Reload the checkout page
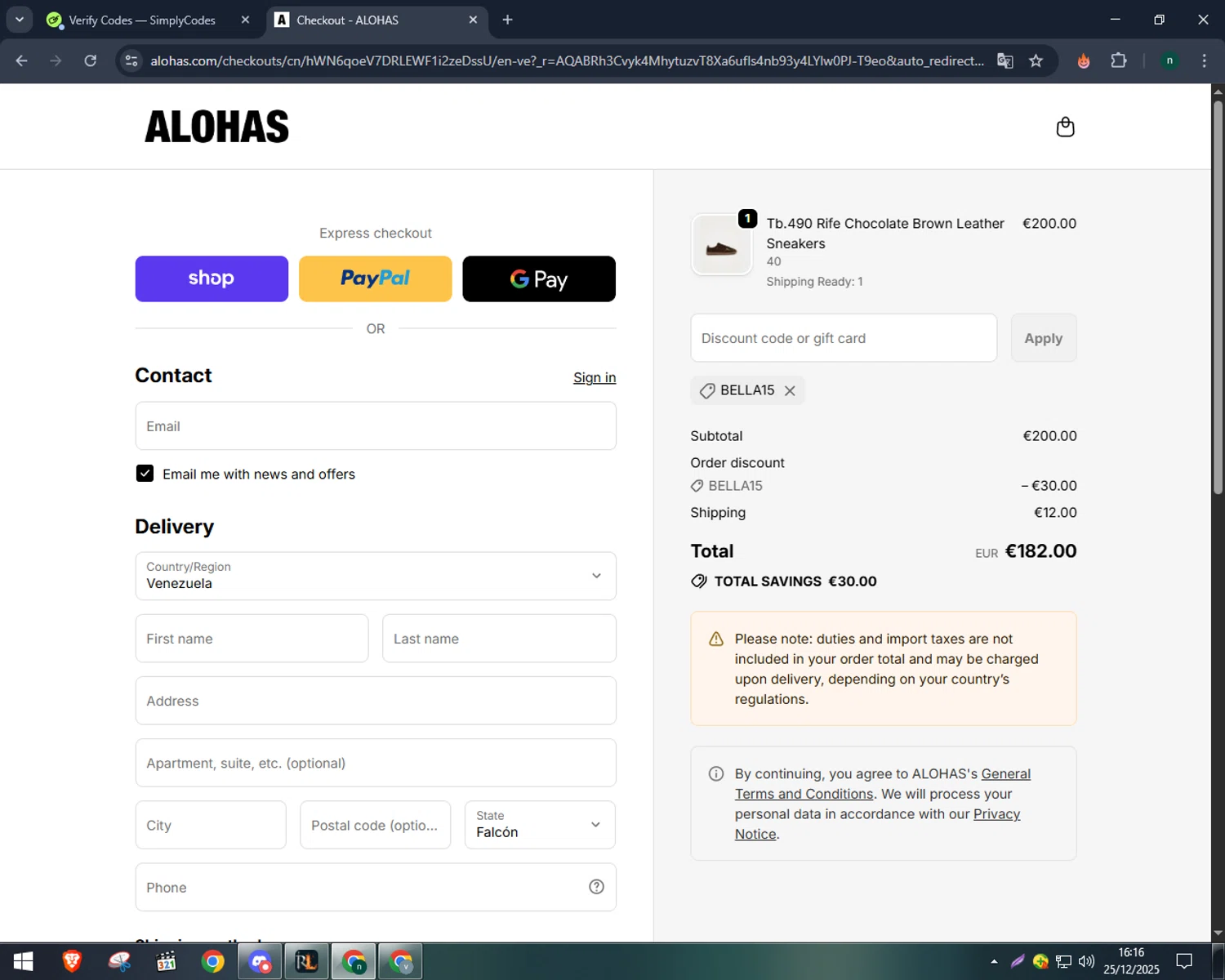 [91, 60]
